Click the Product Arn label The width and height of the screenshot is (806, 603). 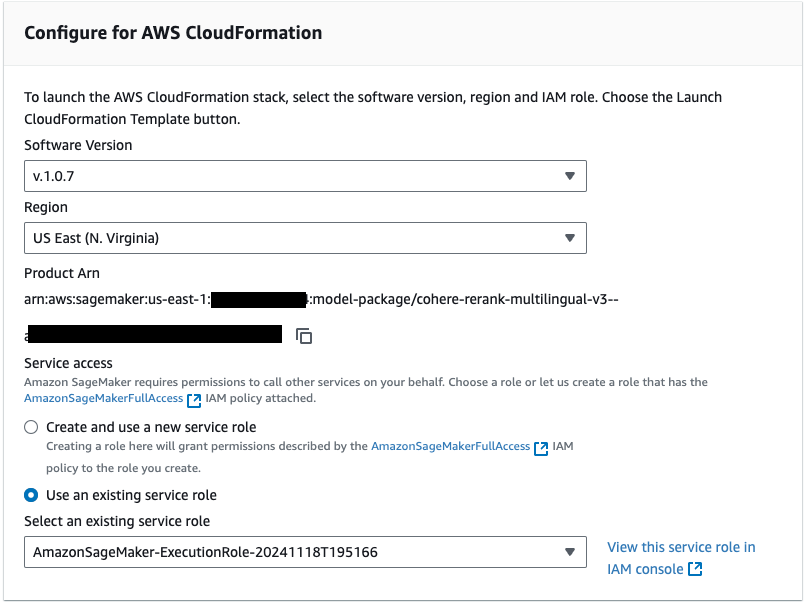tap(62, 273)
